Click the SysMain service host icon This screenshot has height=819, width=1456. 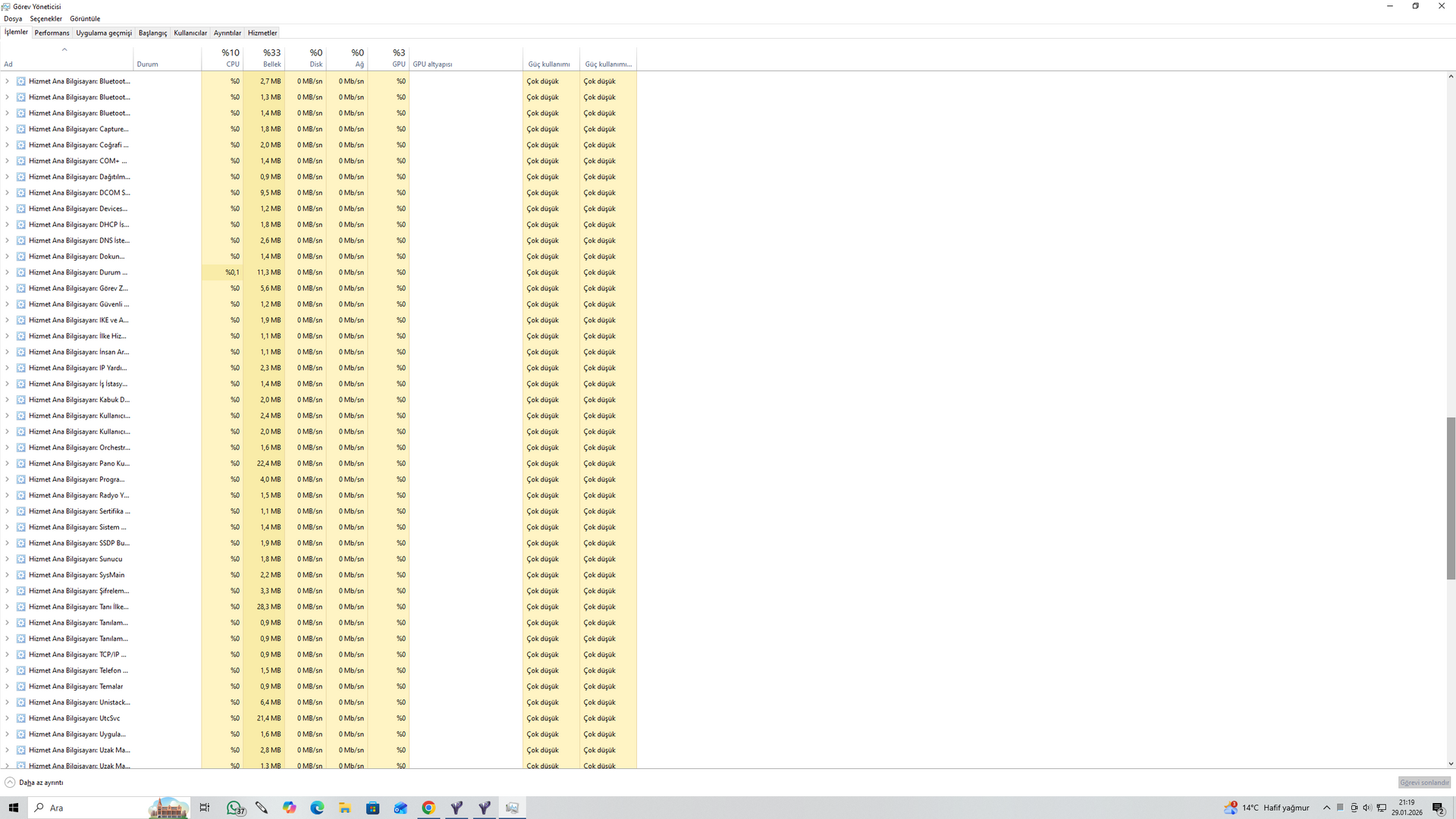(21, 575)
